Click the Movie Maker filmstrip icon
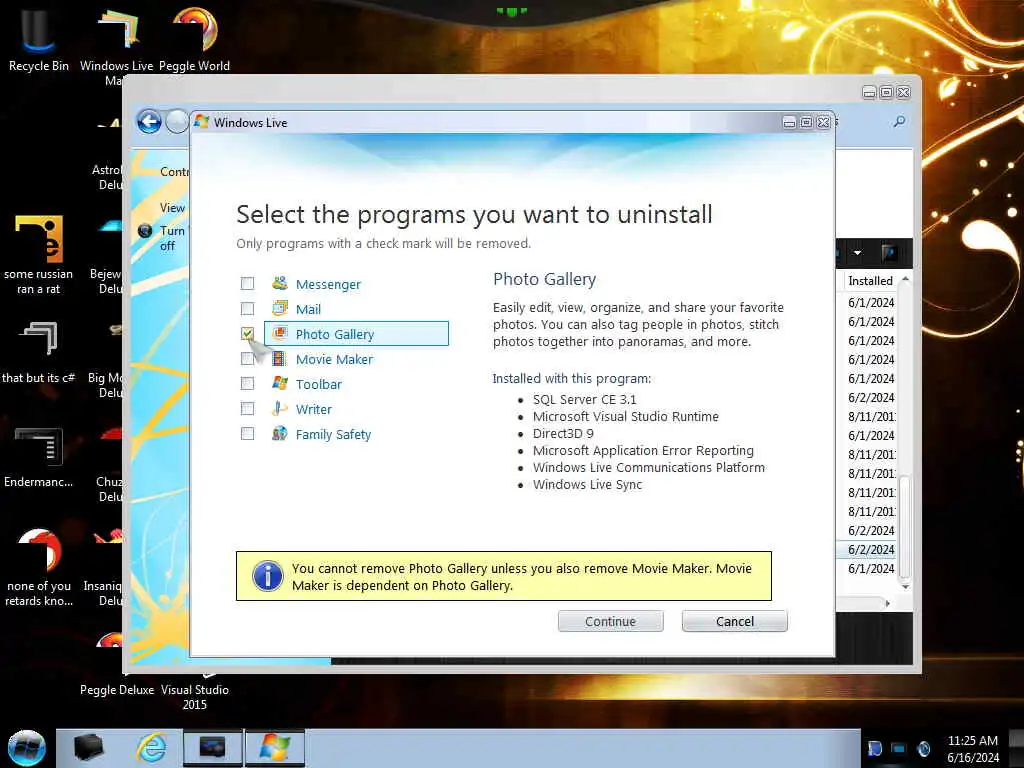The width and height of the screenshot is (1024, 768). 280,359
